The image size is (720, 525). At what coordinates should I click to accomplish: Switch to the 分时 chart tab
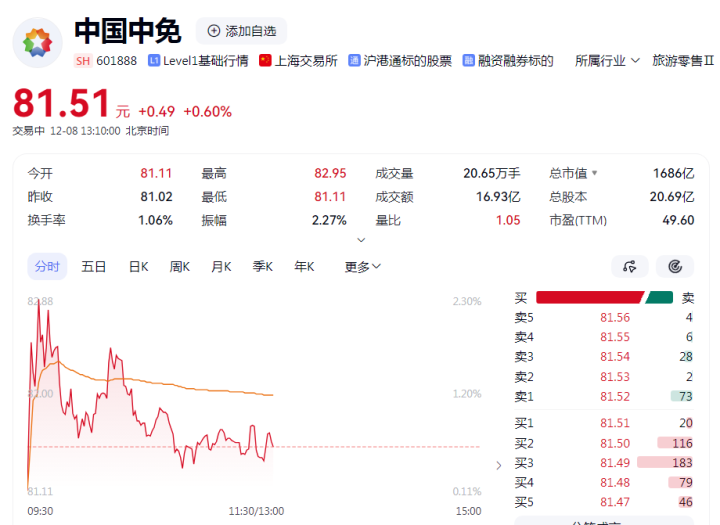[x=47, y=267]
